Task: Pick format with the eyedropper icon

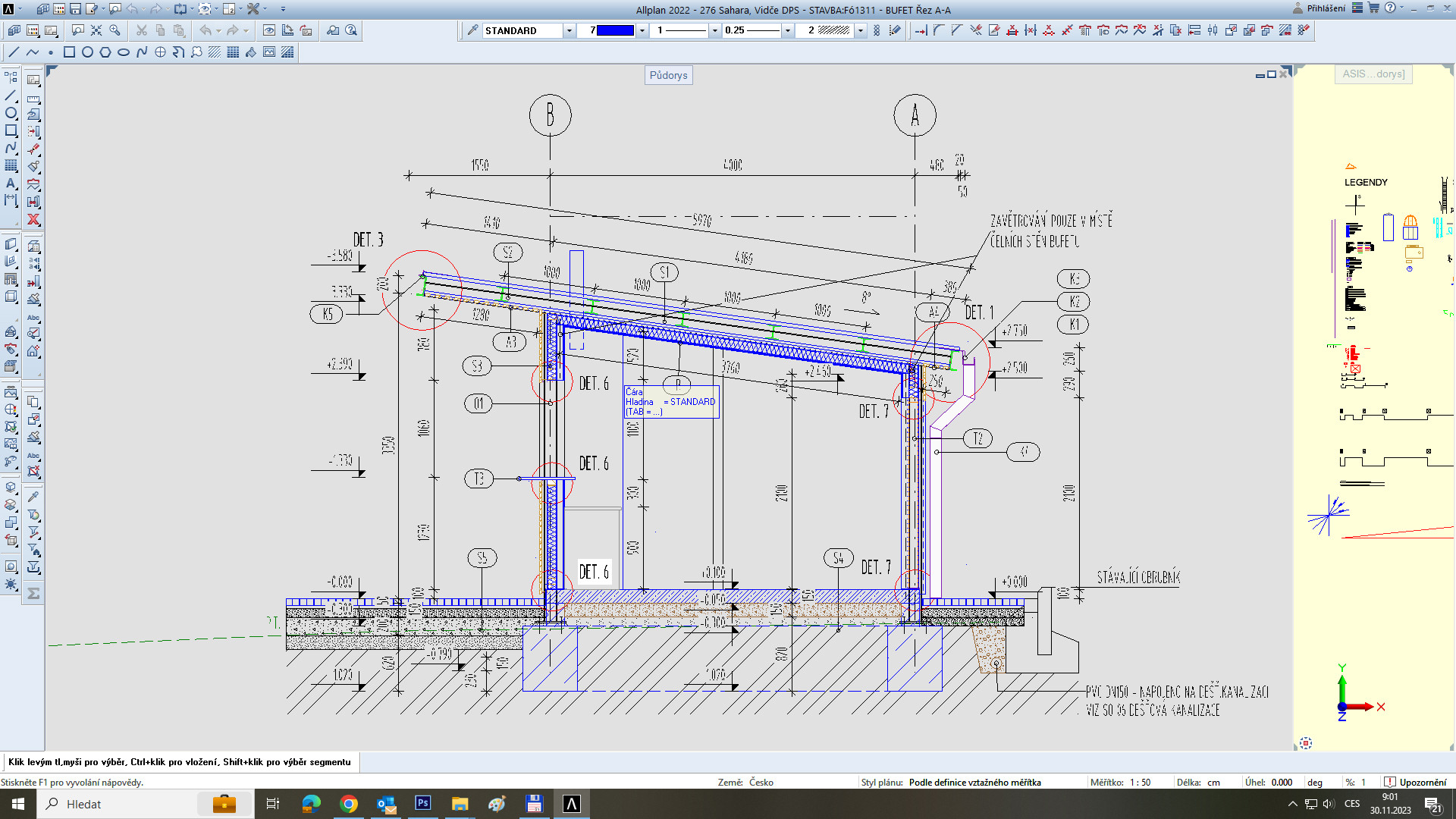Action: point(472,30)
